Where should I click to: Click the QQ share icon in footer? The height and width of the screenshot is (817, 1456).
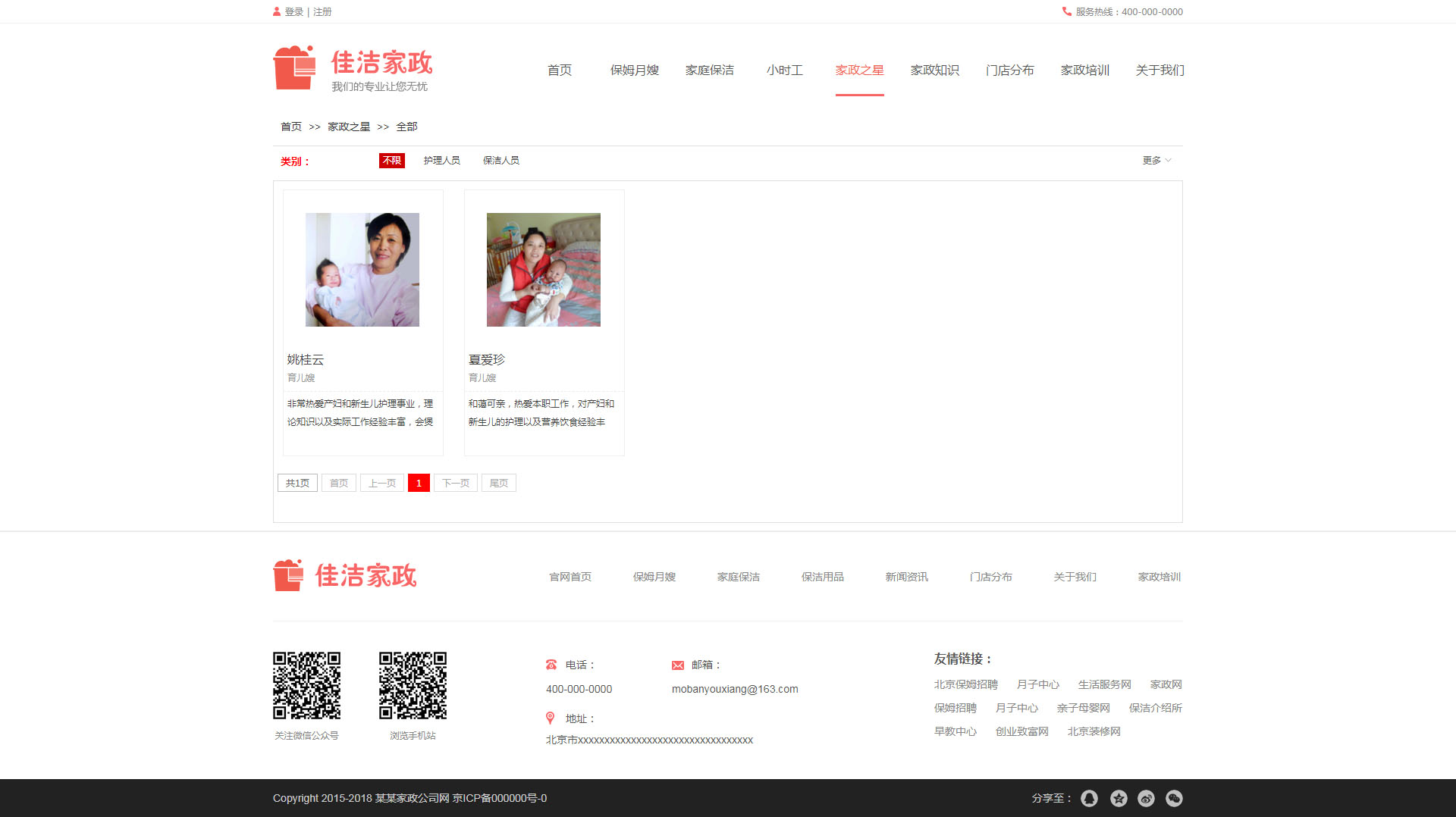(1089, 798)
